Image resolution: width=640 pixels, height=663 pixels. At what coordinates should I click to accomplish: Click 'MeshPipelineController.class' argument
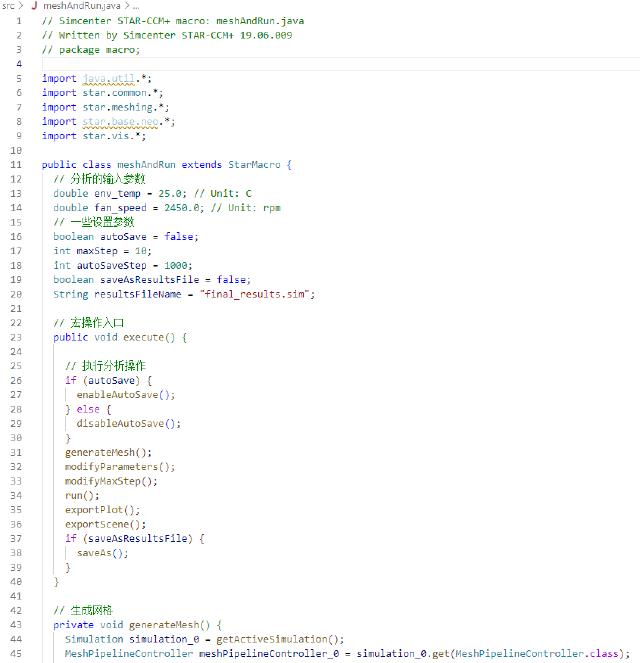[536, 653]
